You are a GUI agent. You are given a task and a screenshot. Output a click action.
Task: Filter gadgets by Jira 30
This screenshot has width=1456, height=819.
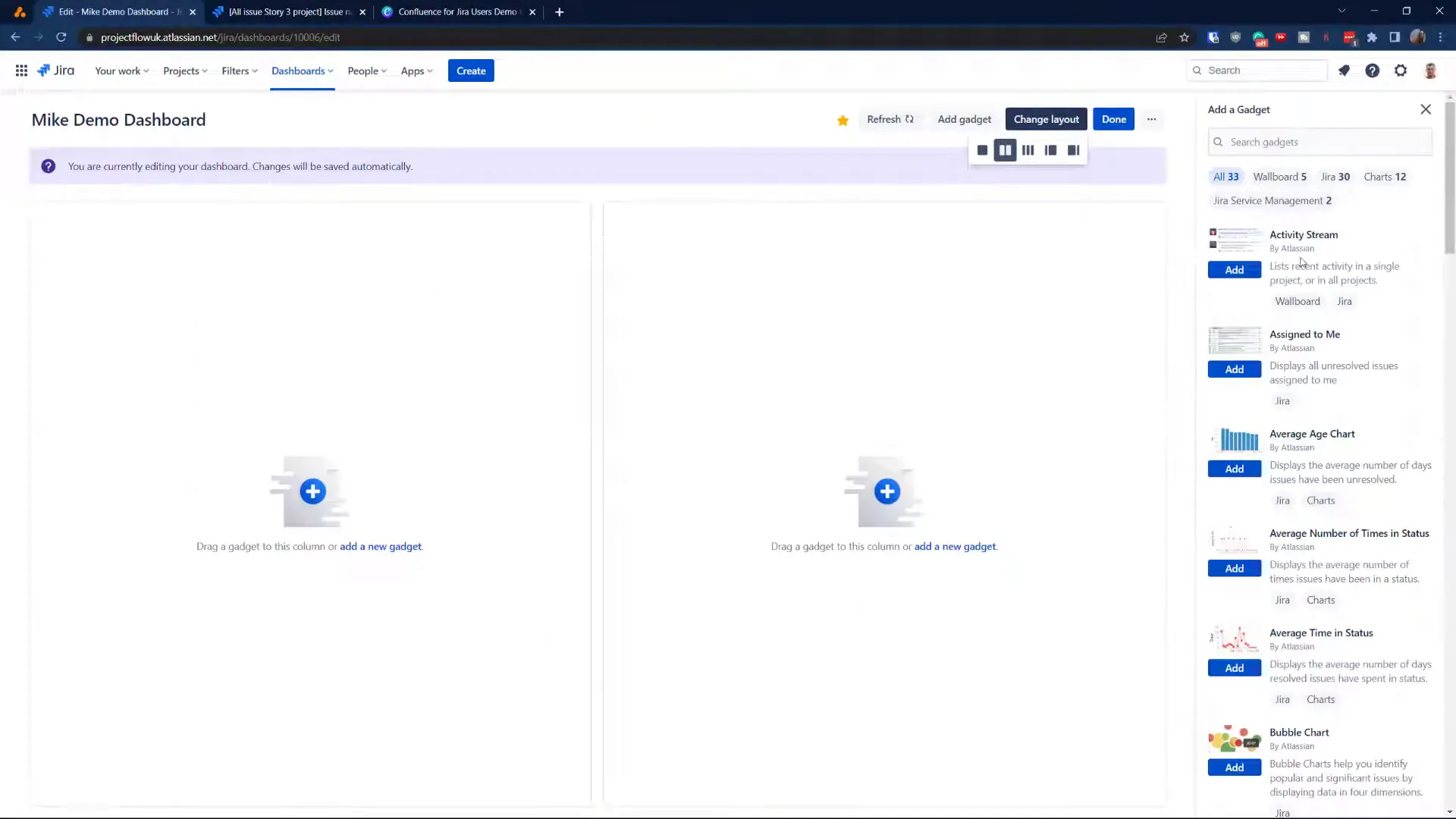[x=1335, y=177]
